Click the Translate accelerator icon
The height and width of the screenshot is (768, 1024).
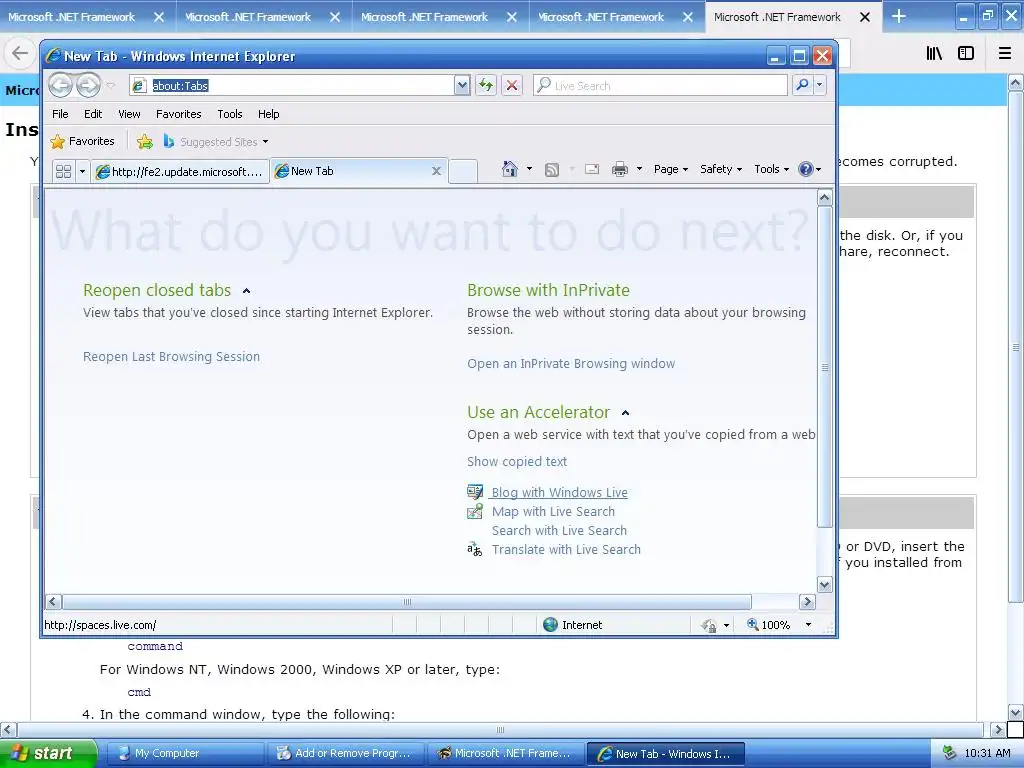(x=475, y=549)
